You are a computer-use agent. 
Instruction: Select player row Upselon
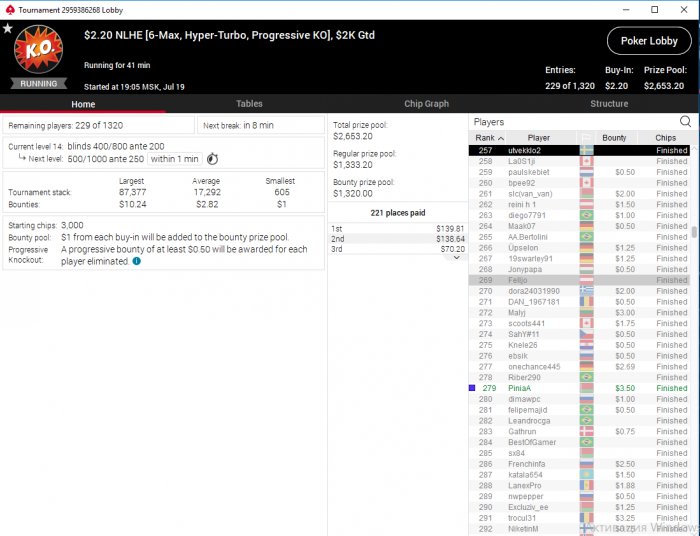[x=579, y=248]
